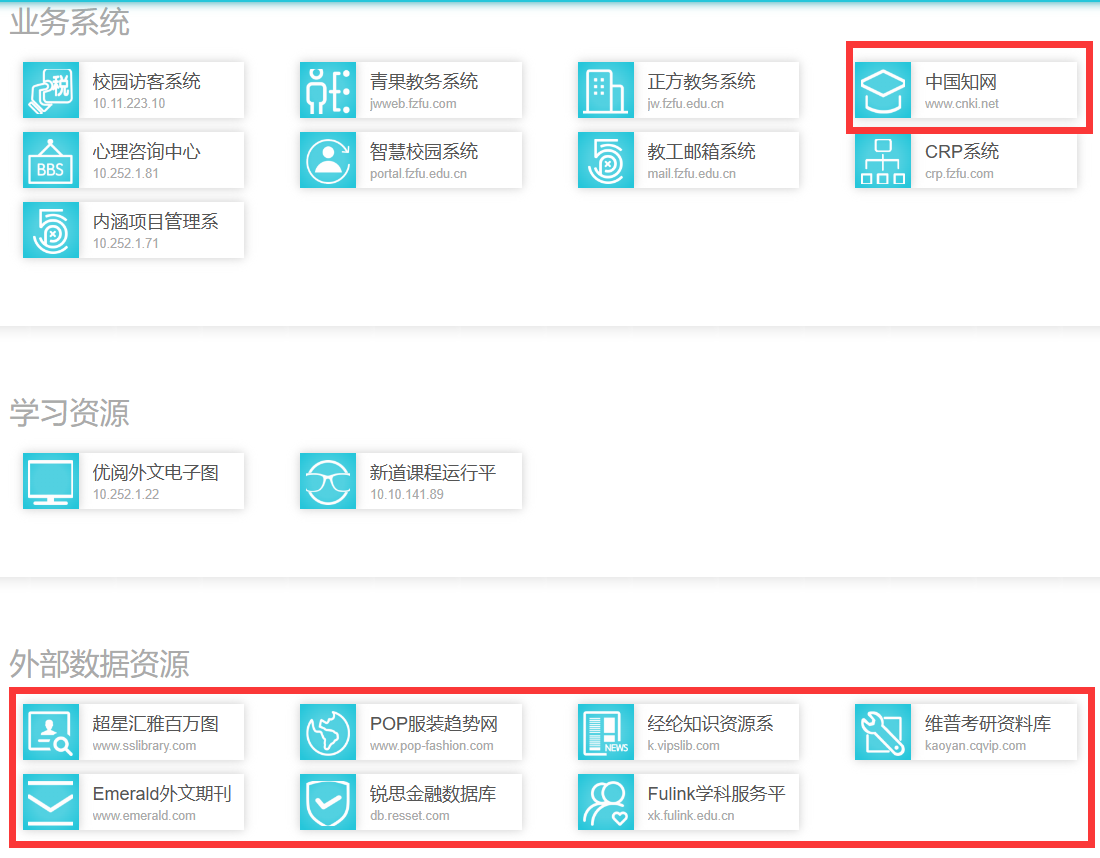Screen dimensions: 1100x858
Task: Open the 中国知网 graduation cap icon
Action: (x=883, y=90)
